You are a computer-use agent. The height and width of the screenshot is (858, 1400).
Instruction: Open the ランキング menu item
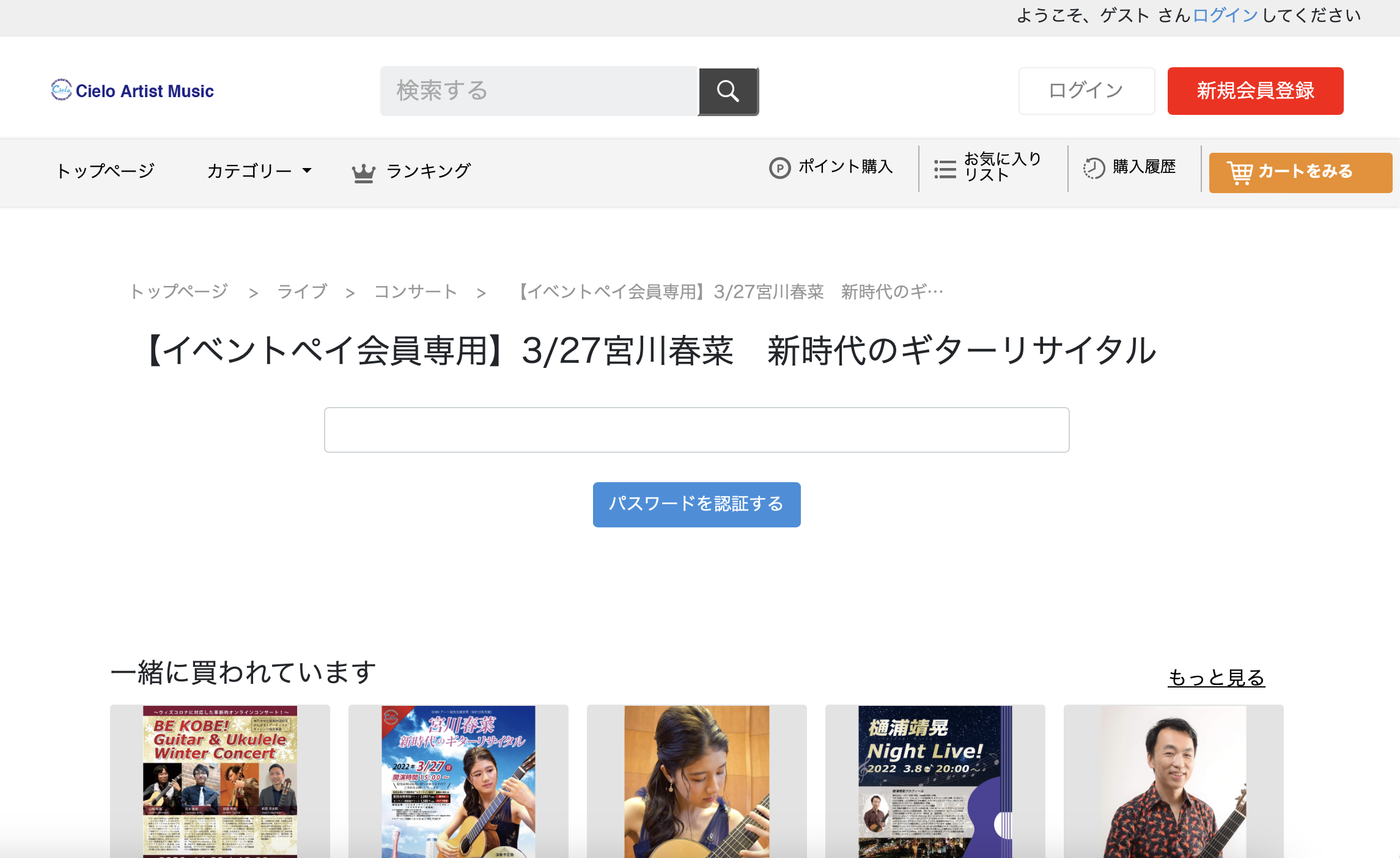coord(428,171)
